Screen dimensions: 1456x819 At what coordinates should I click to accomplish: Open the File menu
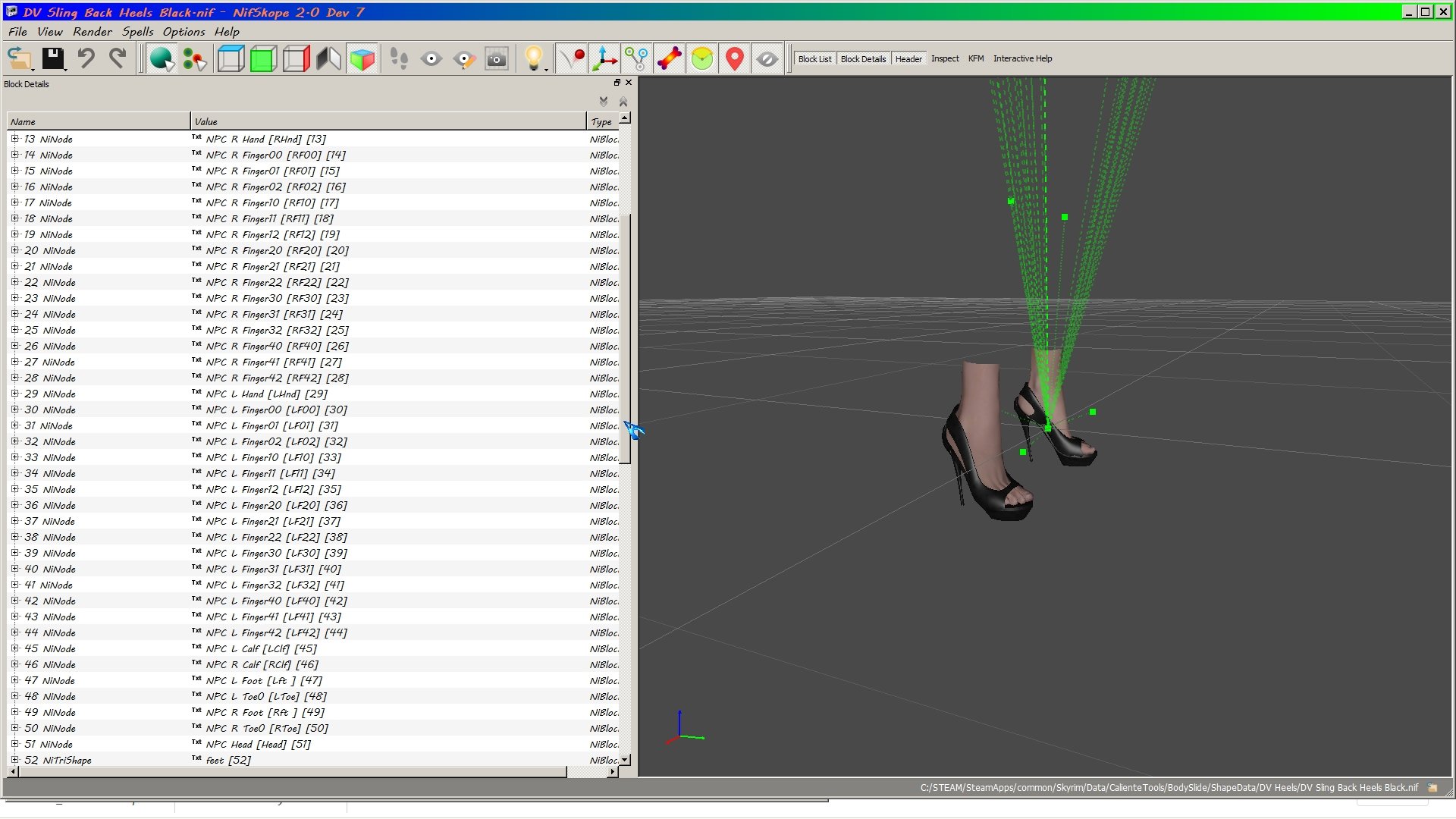point(17,31)
